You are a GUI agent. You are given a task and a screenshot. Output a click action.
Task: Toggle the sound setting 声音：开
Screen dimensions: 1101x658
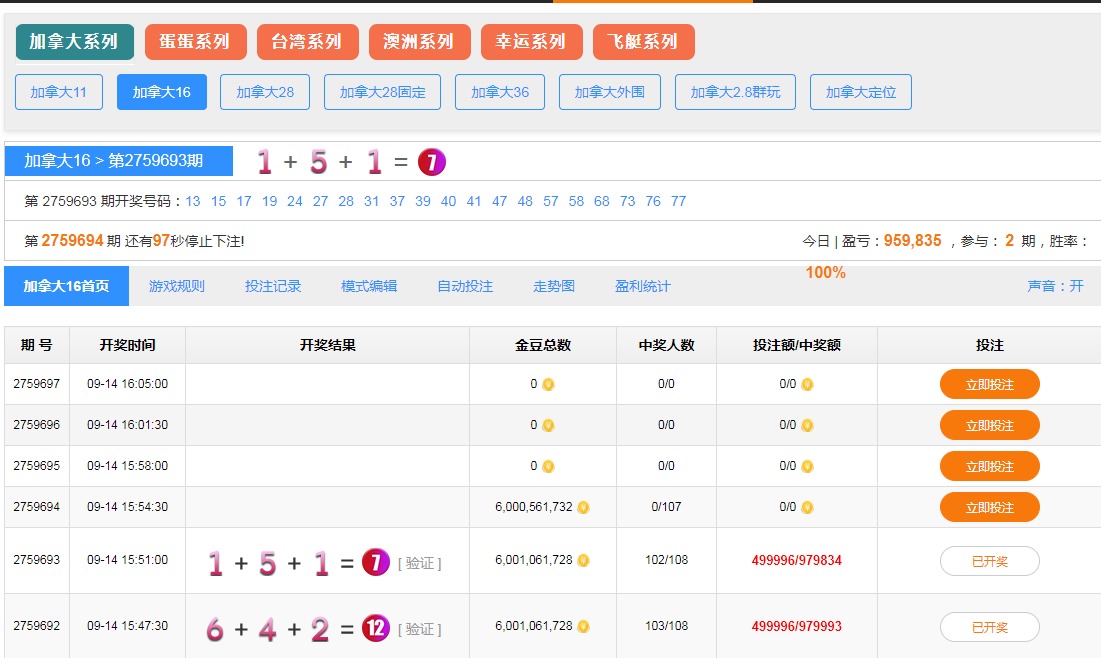pos(1055,286)
